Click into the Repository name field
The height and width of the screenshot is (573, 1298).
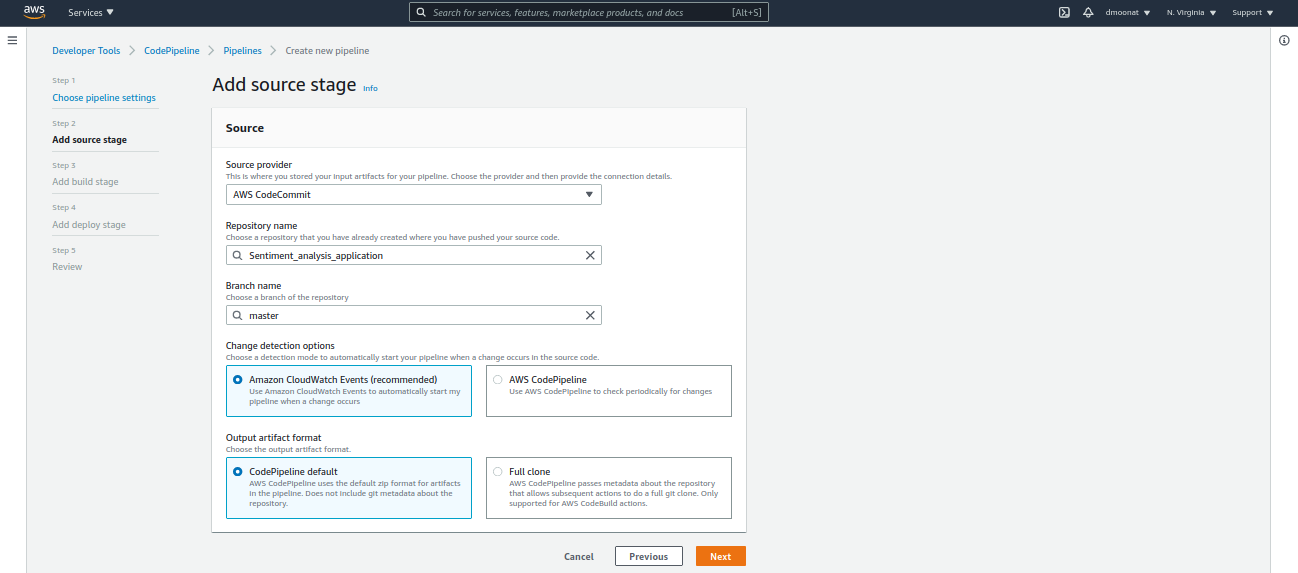tap(414, 255)
